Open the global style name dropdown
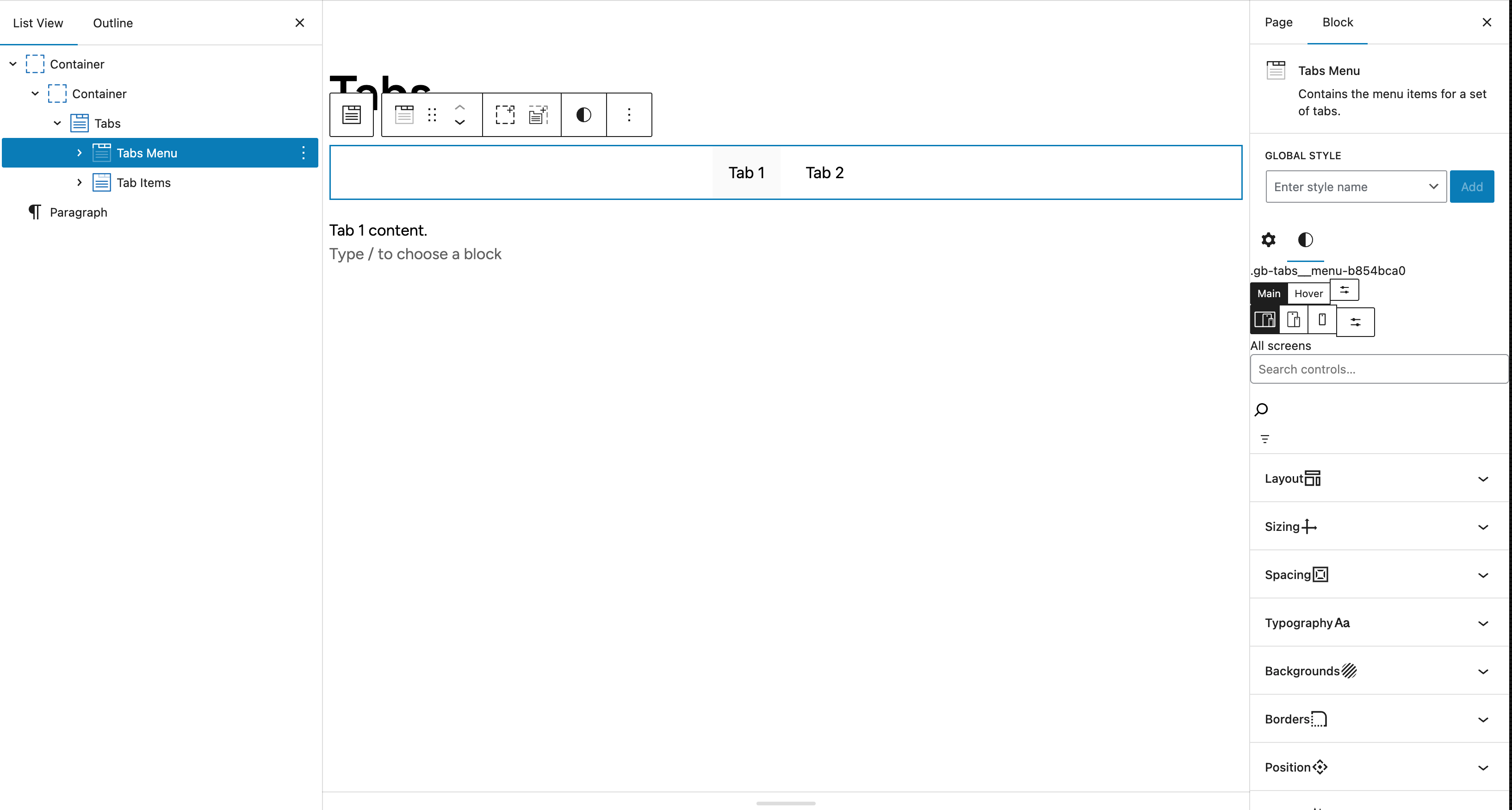The image size is (1512, 810). [x=1433, y=187]
